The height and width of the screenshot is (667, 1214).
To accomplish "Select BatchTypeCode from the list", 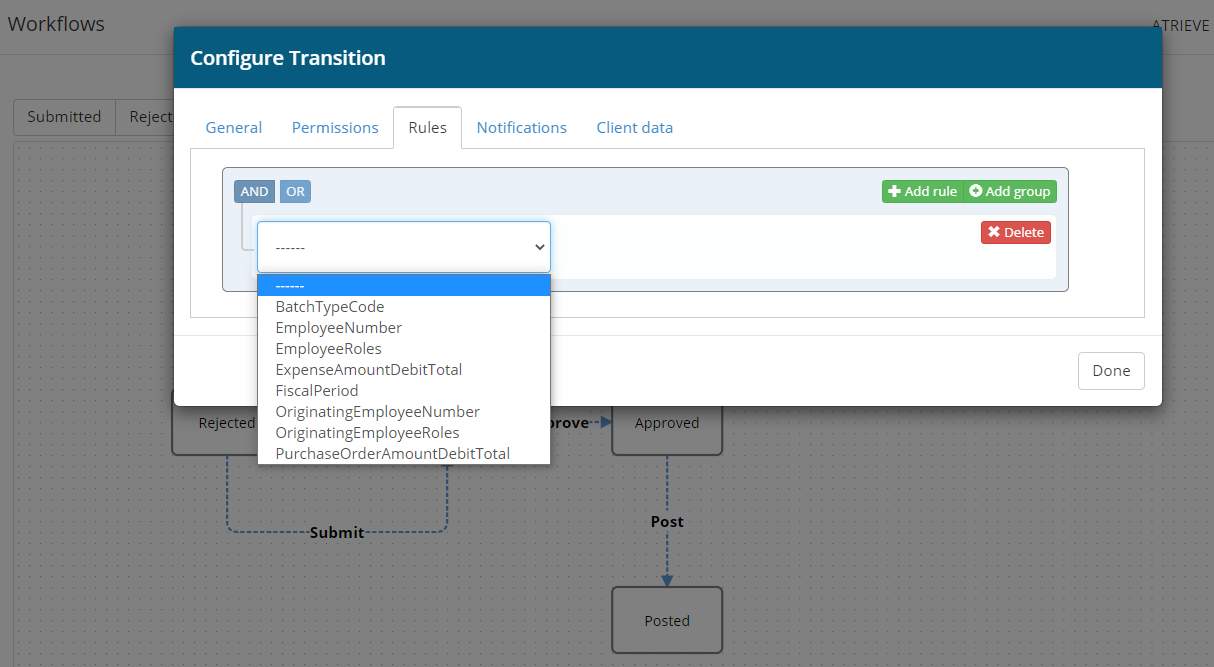I will pyautogui.click(x=330, y=307).
